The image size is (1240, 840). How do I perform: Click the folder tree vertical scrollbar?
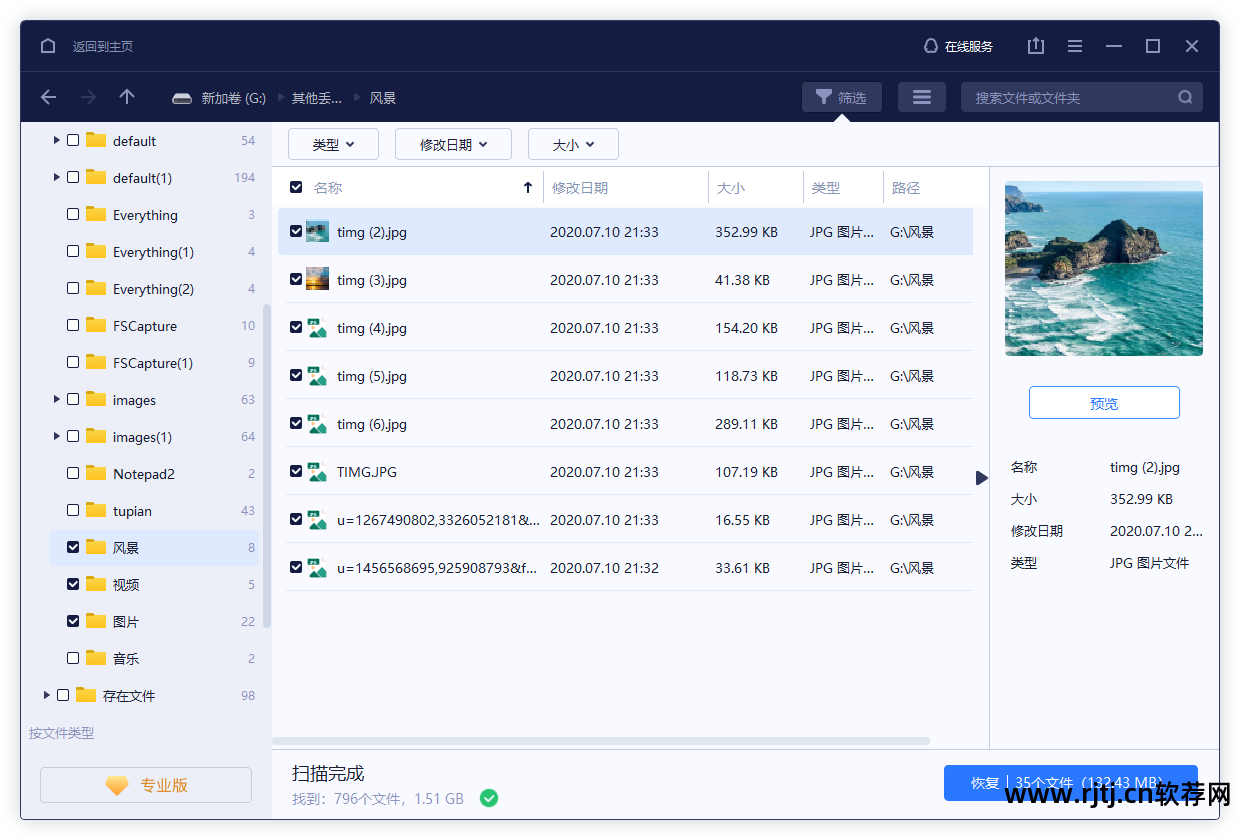tap(266, 465)
